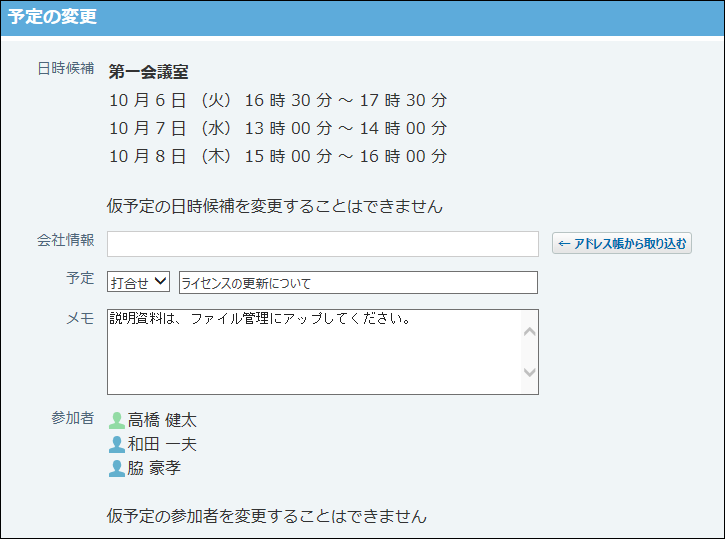Click the 仮予定の参加者を変更することはできません notice
The image size is (725, 539).
tap(267, 516)
